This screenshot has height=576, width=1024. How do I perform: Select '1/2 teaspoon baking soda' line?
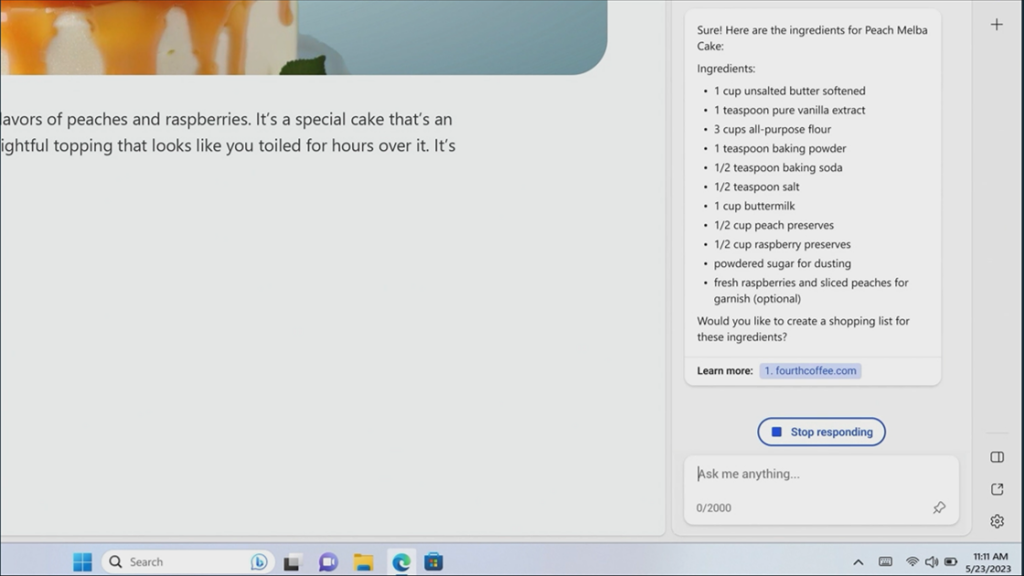click(x=778, y=168)
